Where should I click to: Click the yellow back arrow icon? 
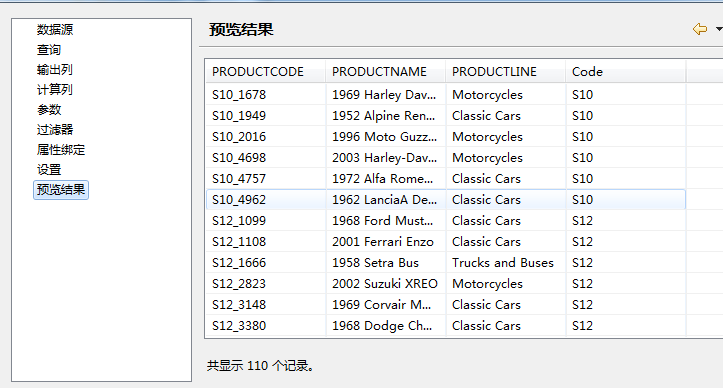[x=700, y=29]
